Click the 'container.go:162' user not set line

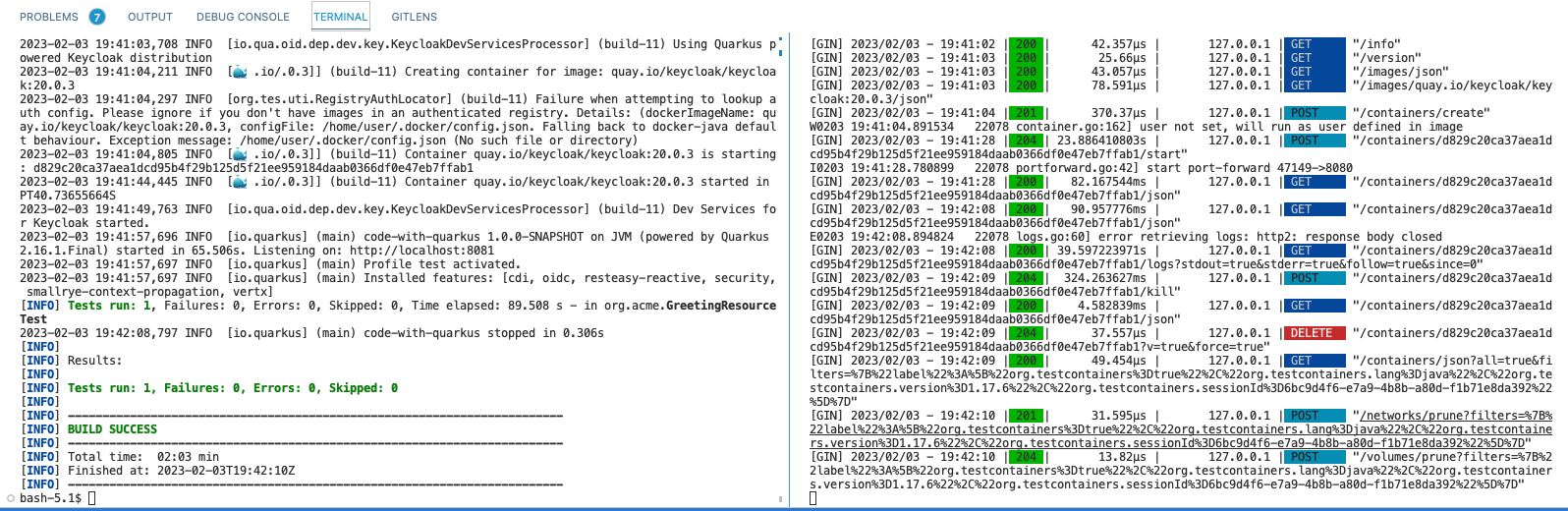(1136, 127)
